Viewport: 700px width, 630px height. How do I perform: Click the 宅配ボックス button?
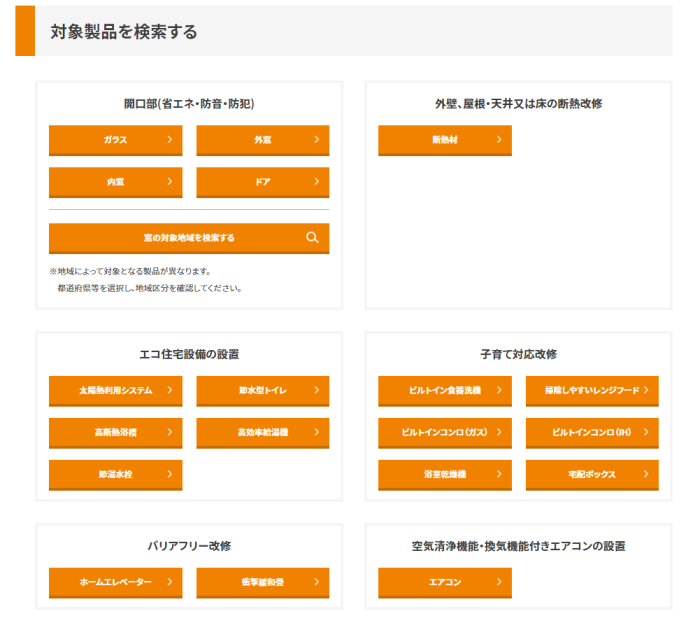point(592,474)
